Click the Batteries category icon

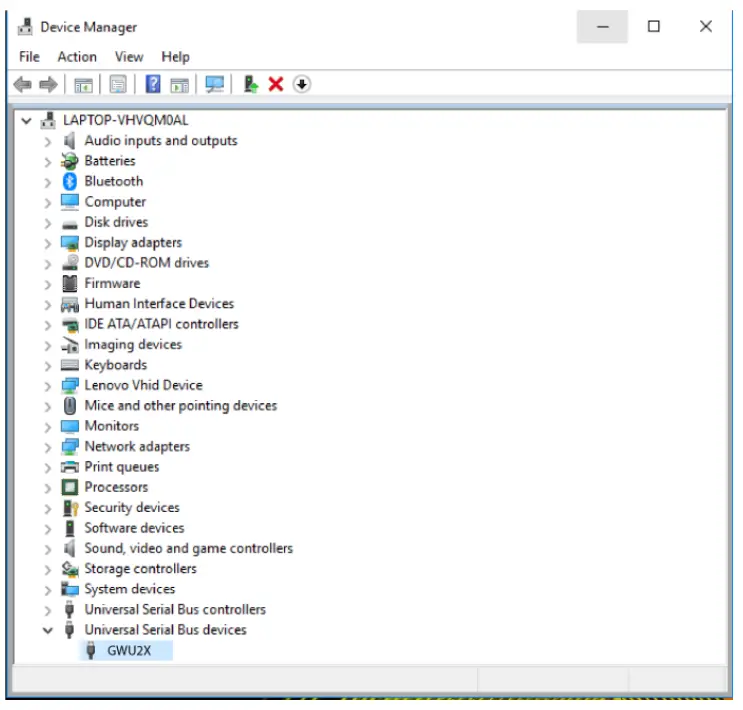click(70, 161)
